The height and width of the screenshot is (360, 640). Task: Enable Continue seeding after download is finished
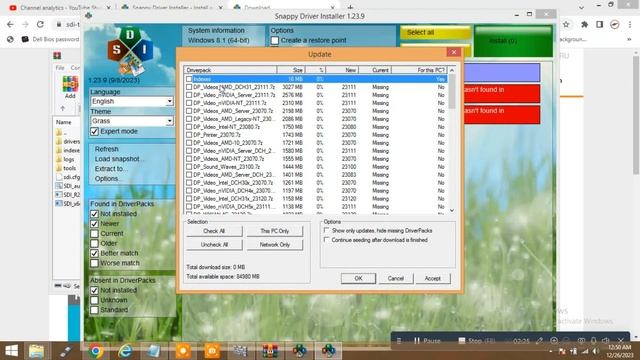[x=326, y=240]
